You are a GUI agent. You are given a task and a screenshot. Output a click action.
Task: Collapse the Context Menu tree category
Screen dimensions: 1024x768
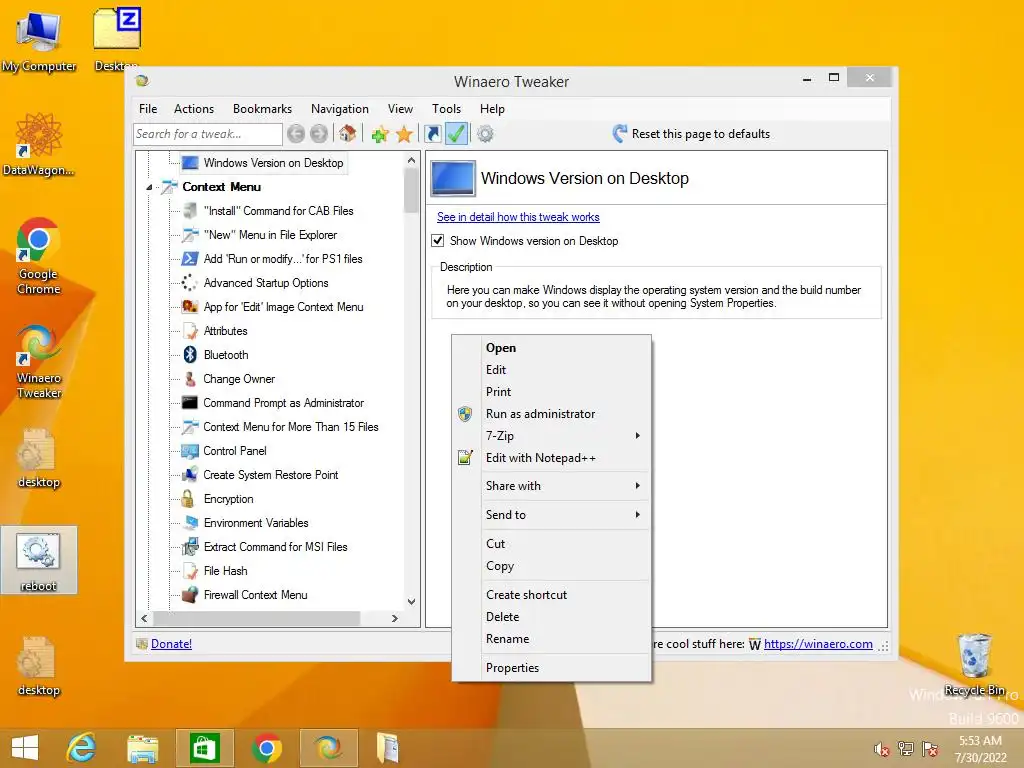[x=149, y=187]
